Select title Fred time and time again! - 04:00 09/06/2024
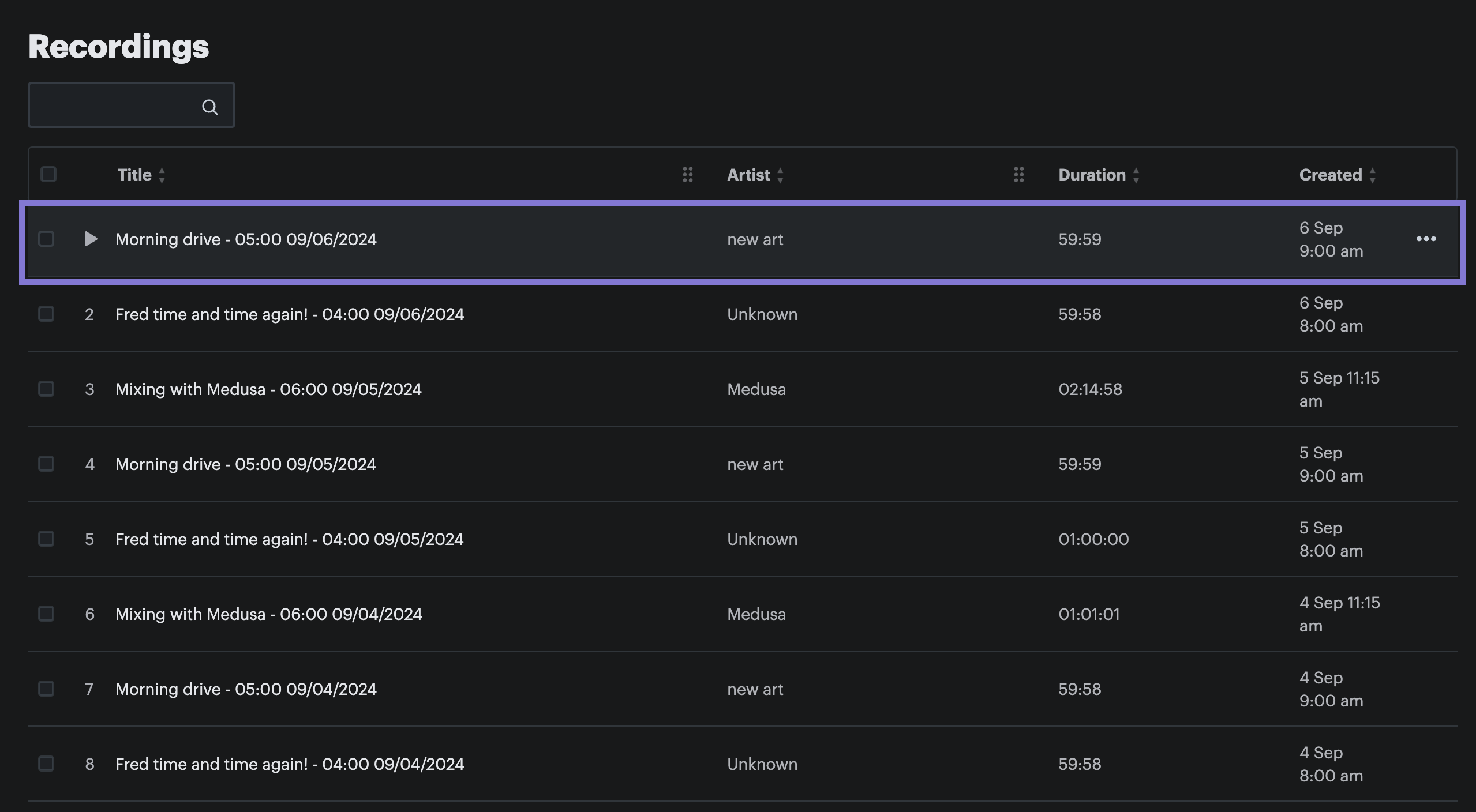 point(290,314)
